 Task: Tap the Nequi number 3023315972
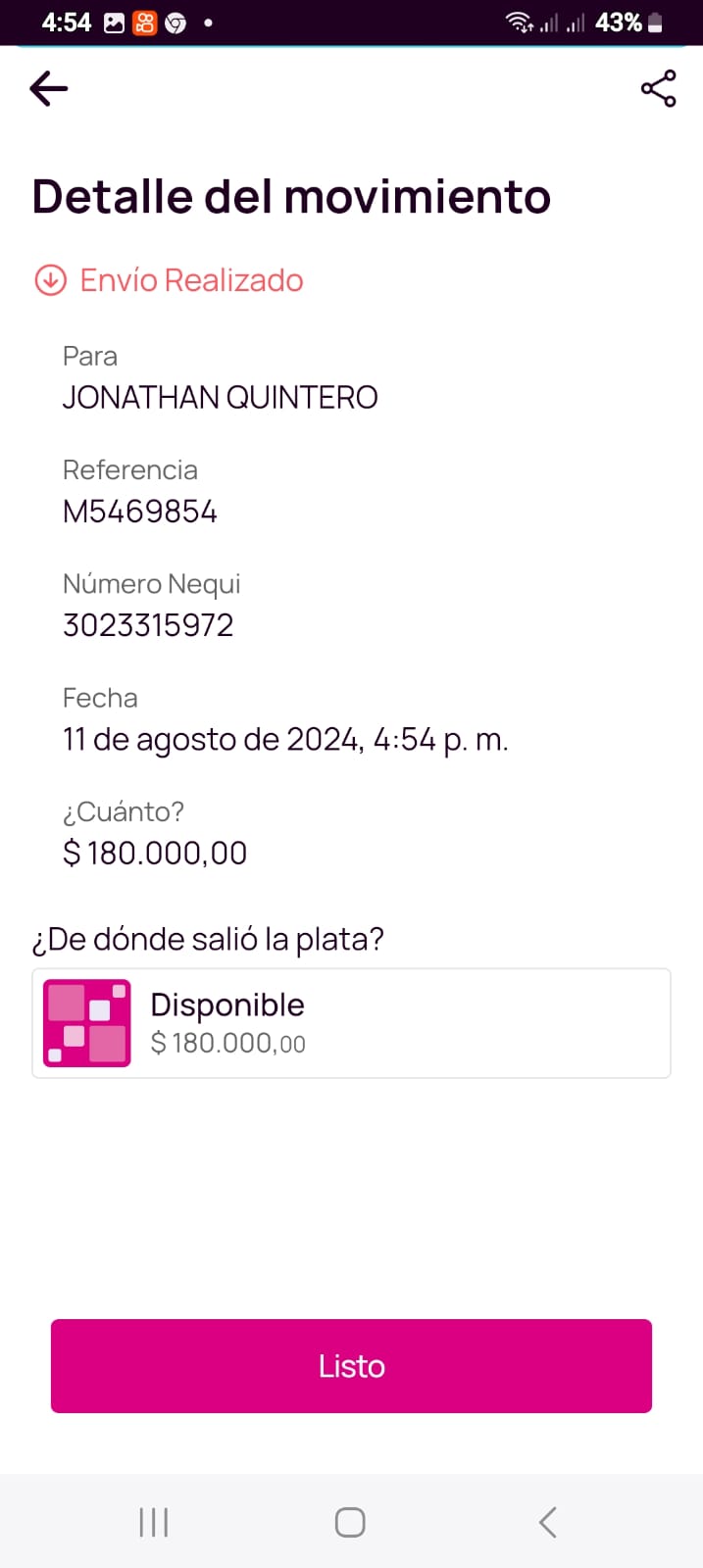(x=148, y=625)
